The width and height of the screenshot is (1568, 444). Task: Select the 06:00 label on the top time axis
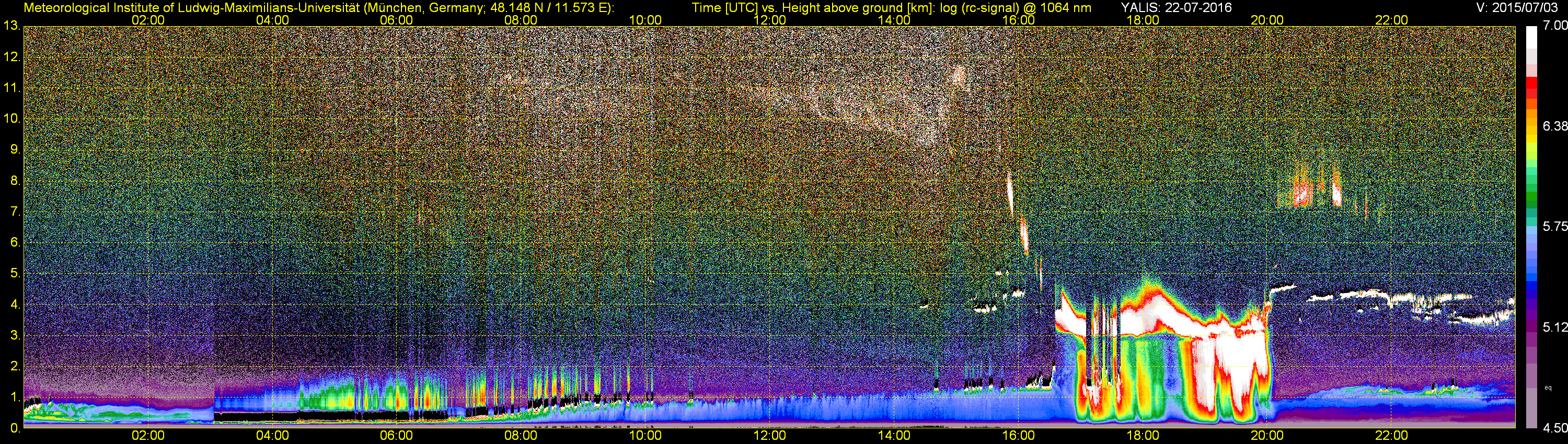[x=396, y=20]
